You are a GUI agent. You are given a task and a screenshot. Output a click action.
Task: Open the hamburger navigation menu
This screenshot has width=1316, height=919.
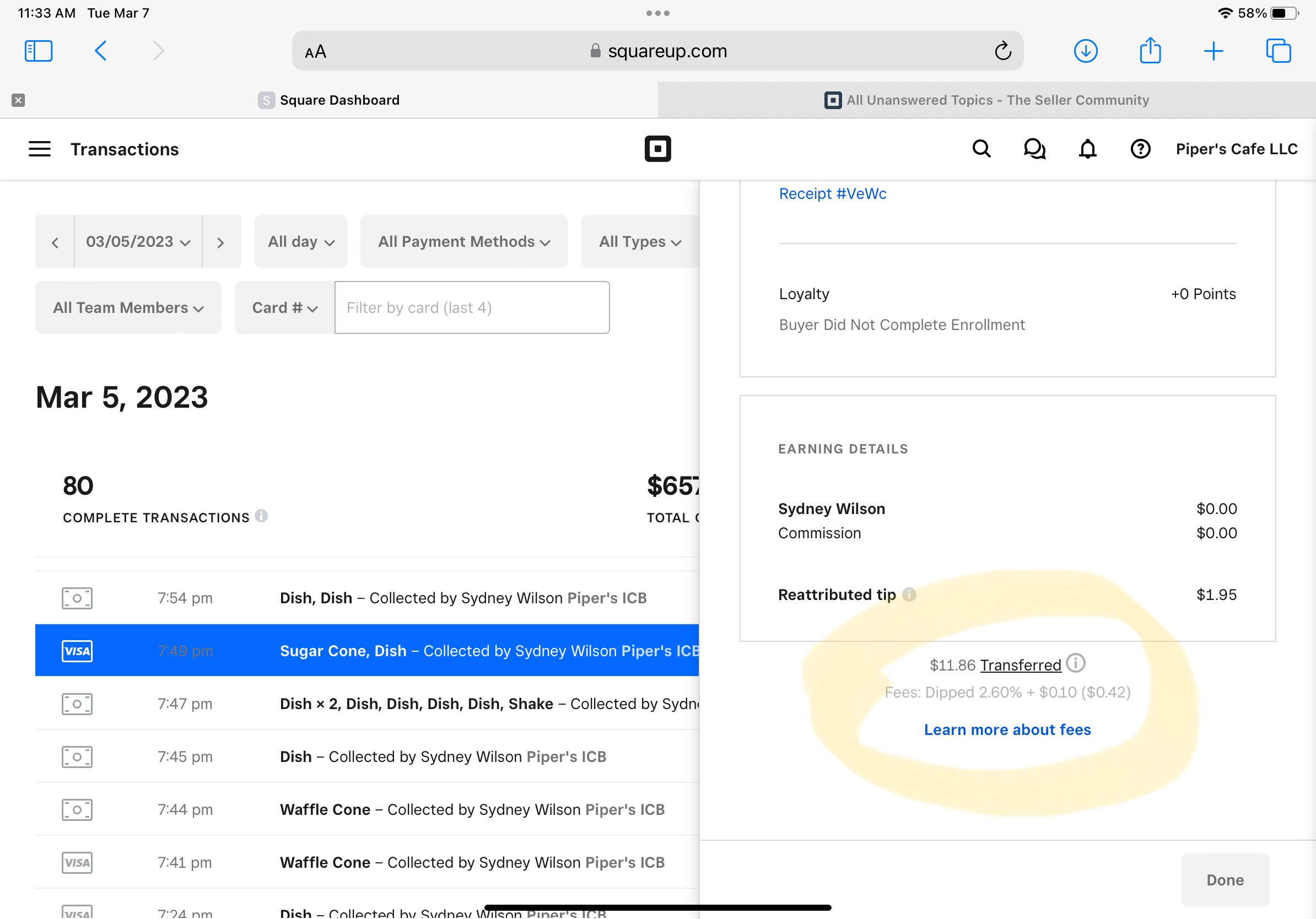coord(40,149)
